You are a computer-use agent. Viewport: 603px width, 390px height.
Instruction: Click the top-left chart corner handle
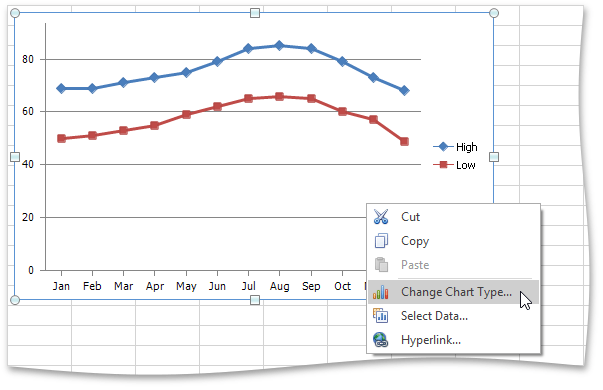pyautogui.click(x=15, y=13)
